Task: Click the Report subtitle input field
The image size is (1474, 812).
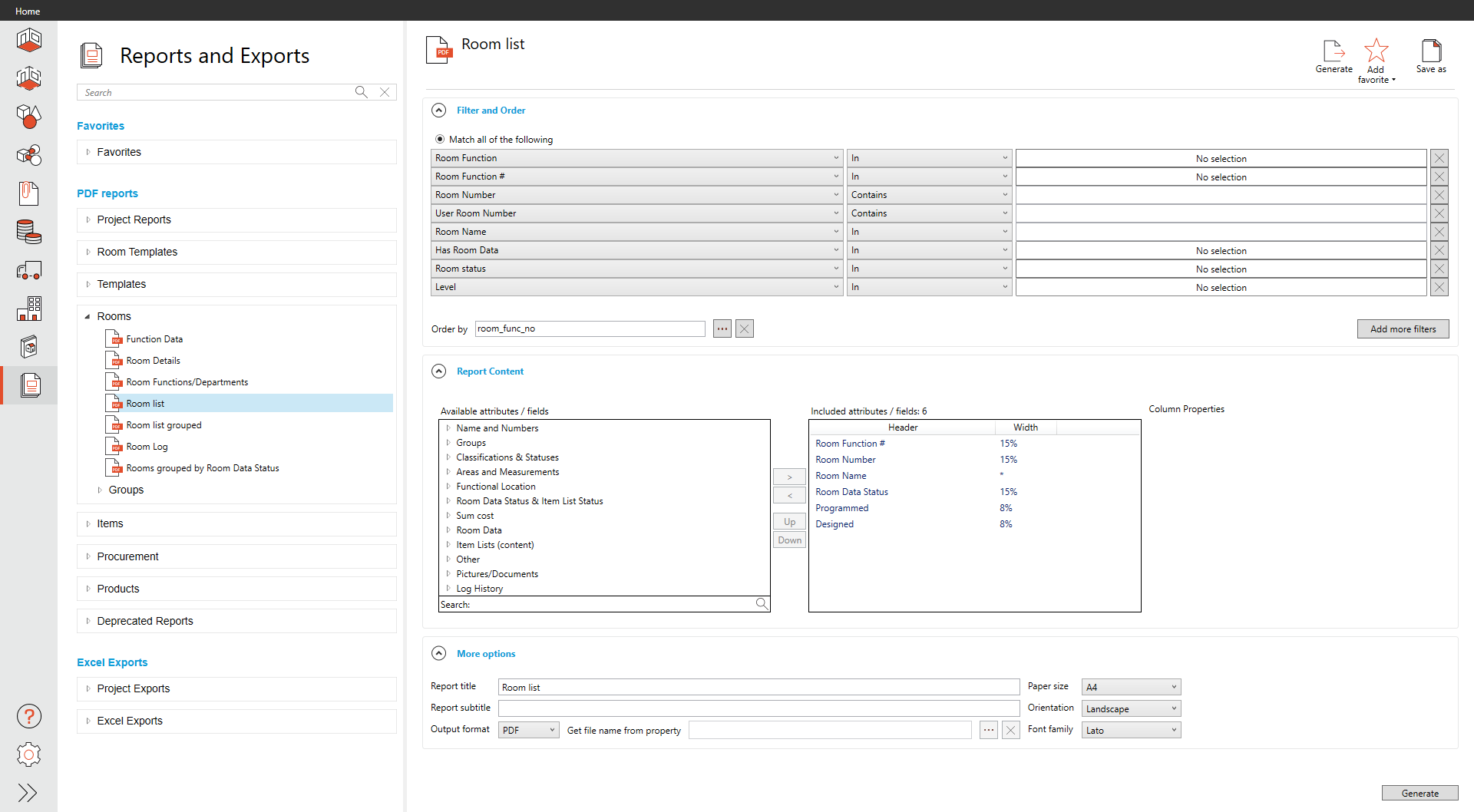Action: (758, 708)
